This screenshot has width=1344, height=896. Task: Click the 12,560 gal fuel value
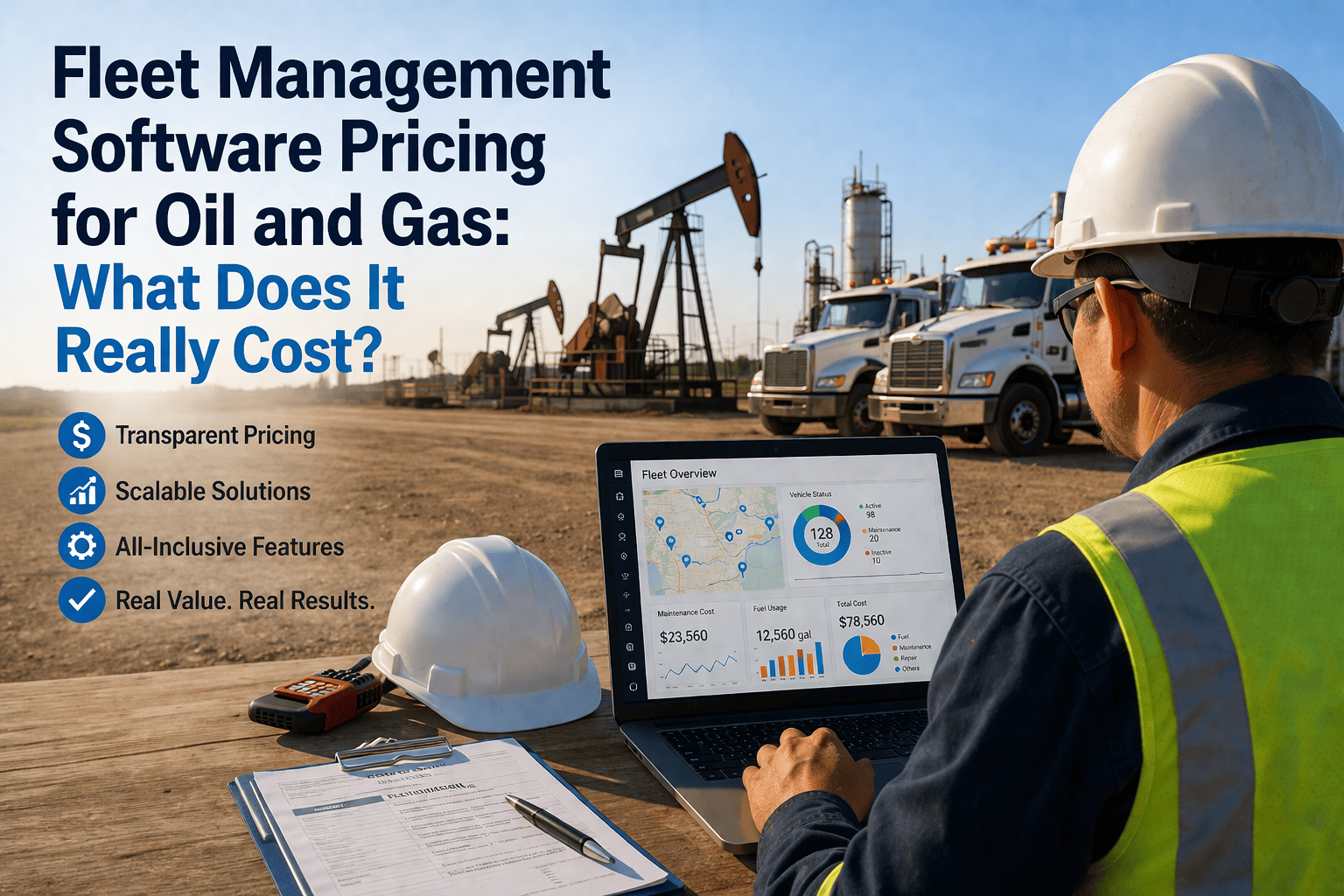(x=783, y=634)
